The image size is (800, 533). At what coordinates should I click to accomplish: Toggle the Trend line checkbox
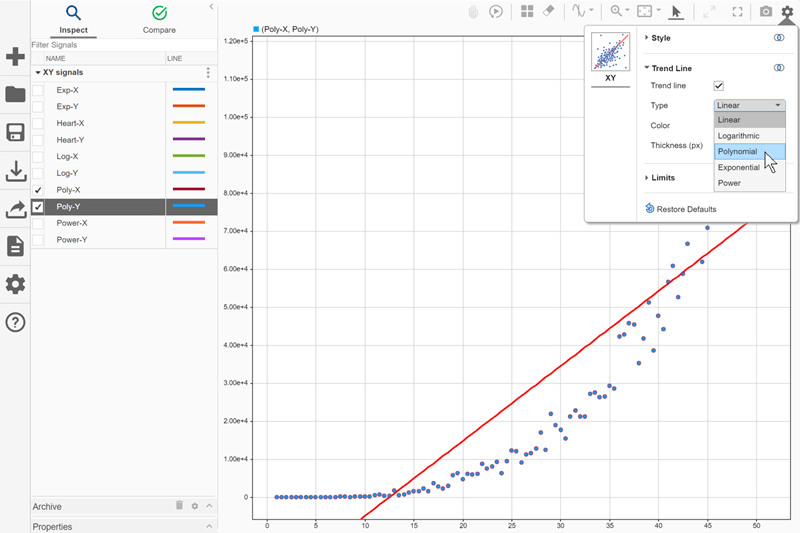[x=718, y=86]
